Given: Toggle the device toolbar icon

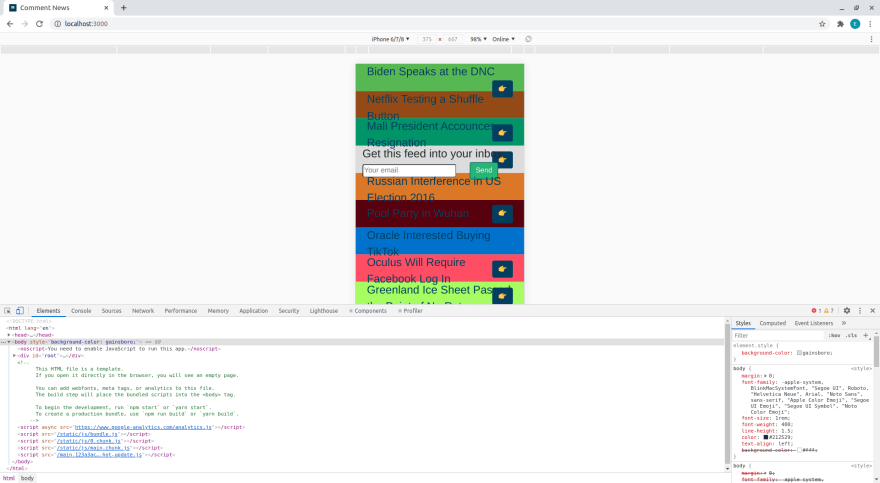Looking at the screenshot, I should coord(20,311).
